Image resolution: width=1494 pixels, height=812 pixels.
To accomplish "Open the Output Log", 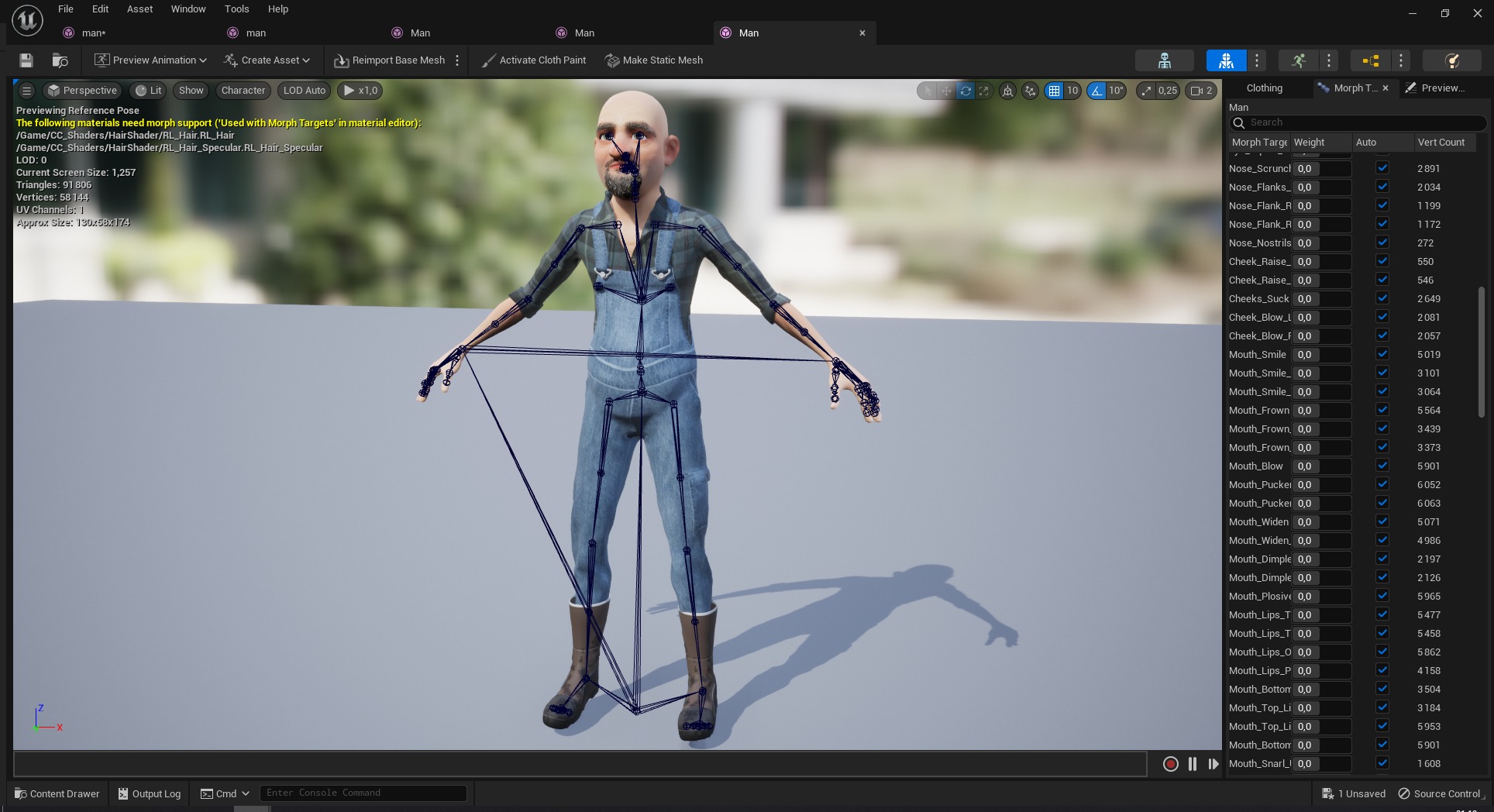I will coord(149,793).
